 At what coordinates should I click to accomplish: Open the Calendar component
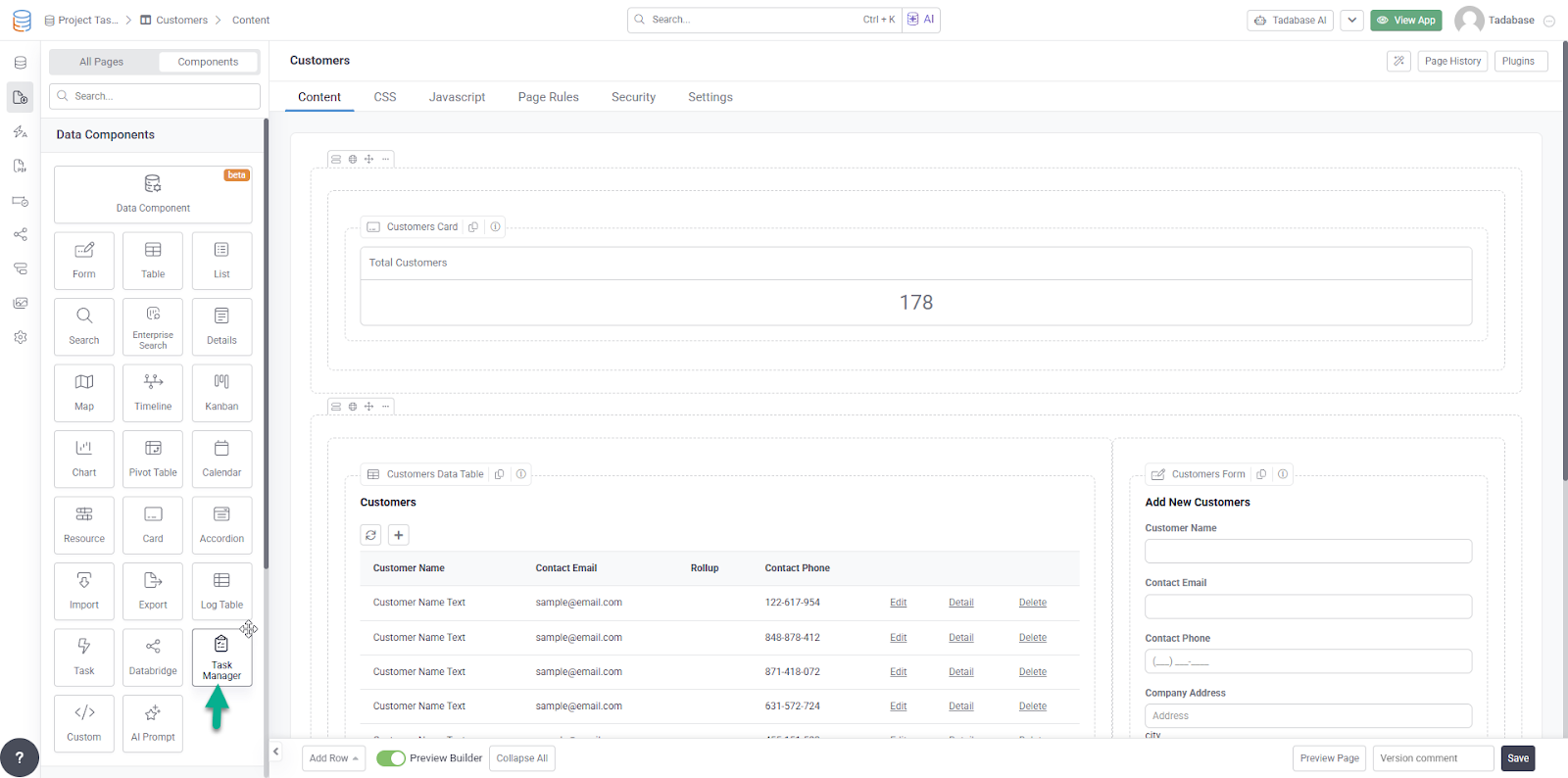coord(221,459)
